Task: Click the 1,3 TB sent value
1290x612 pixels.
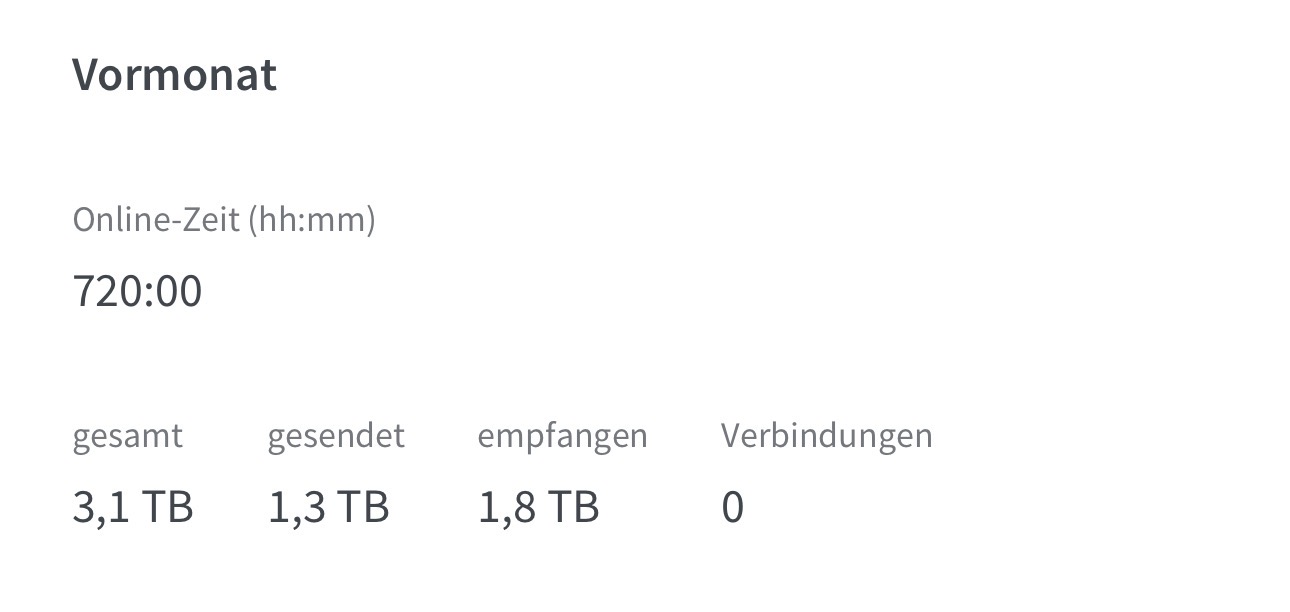Action: click(329, 508)
